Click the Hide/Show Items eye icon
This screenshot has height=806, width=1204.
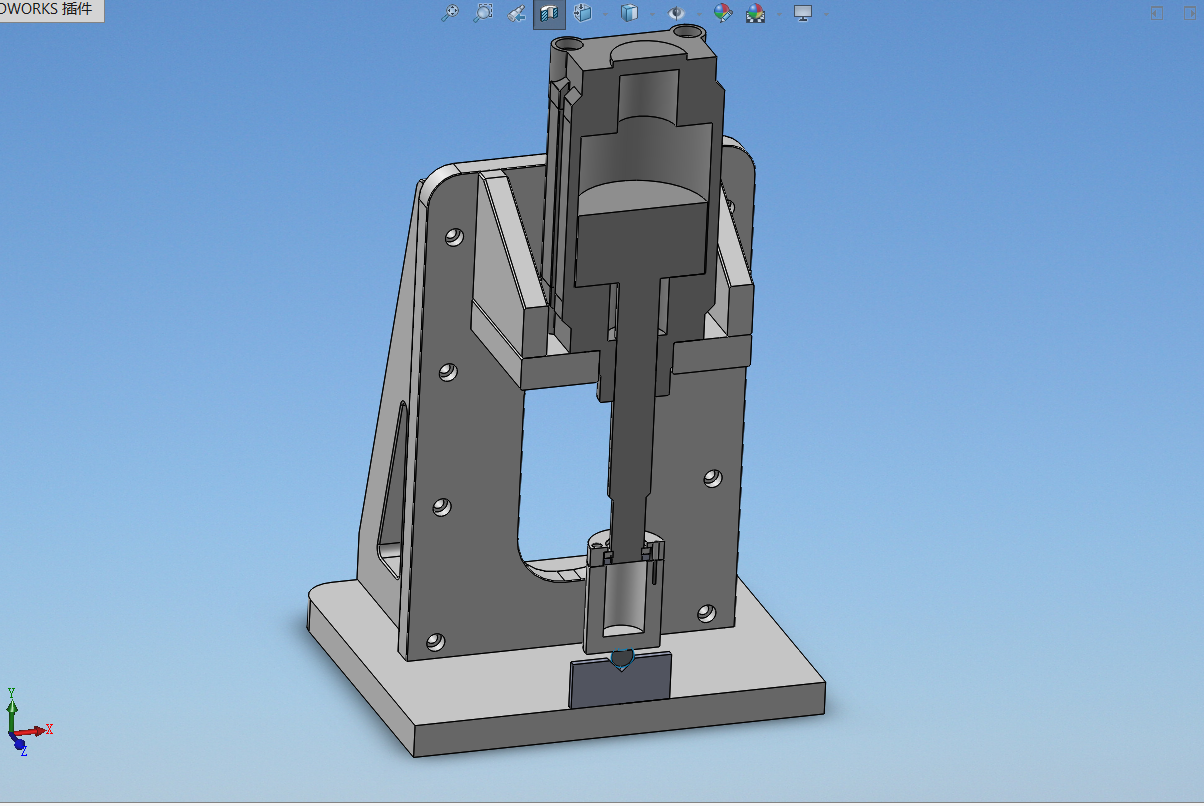(677, 13)
